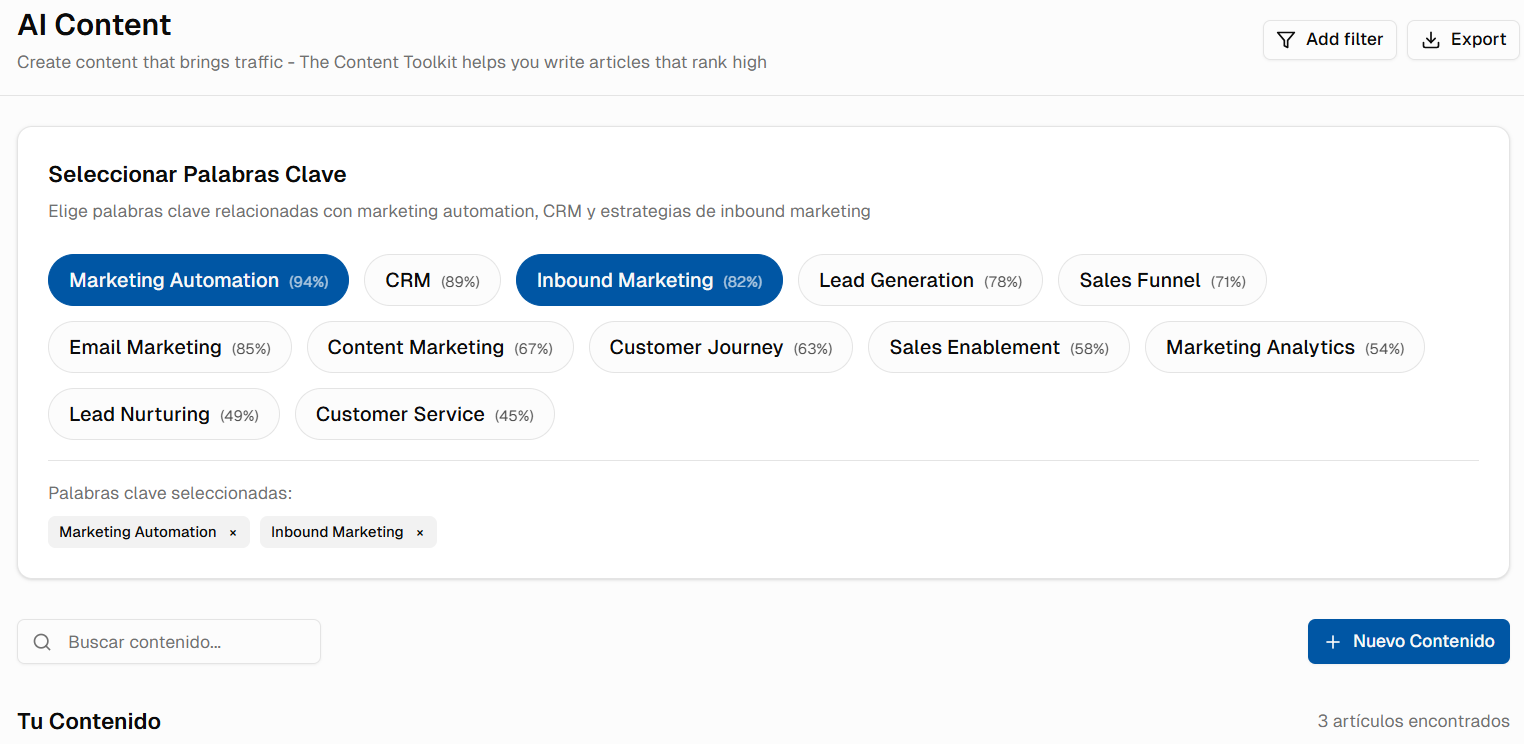Screen dimensions: 1524x744
Task: Select the Sales Enablement keyword
Action: pyautogui.click(x=998, y=348)
